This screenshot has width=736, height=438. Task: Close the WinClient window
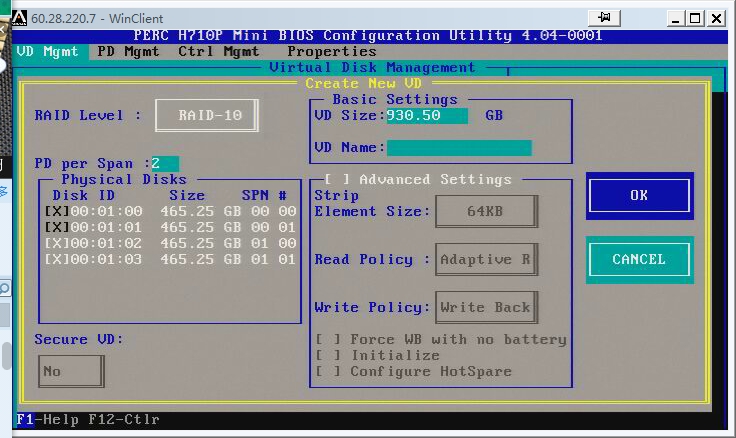(x=716, y=19)
